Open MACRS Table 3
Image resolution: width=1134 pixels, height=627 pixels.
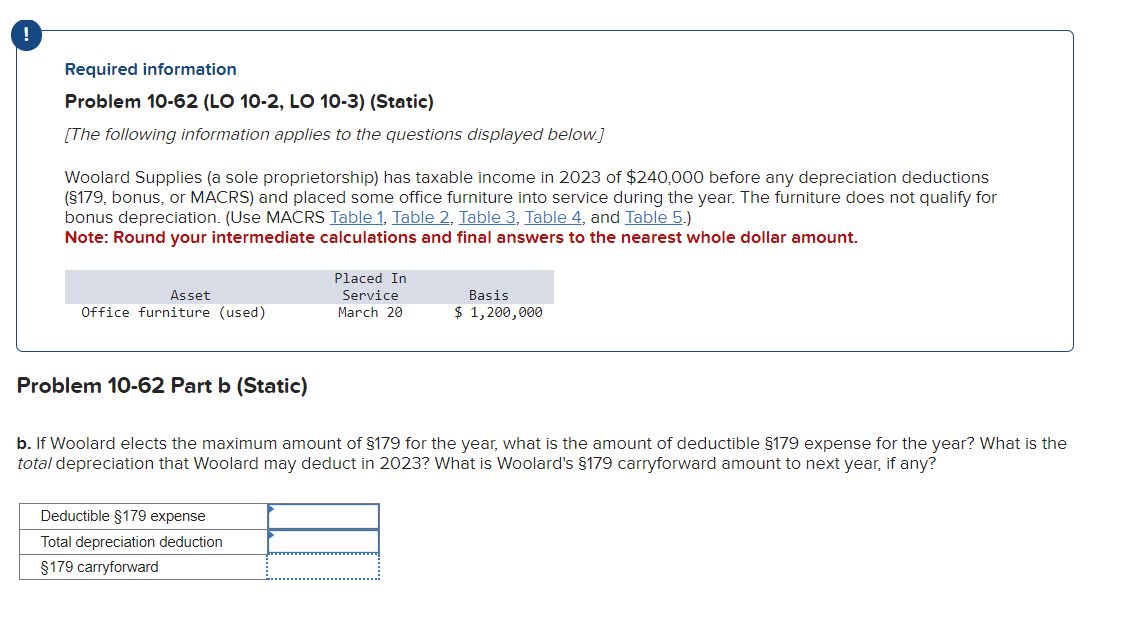tap(487, 217)
